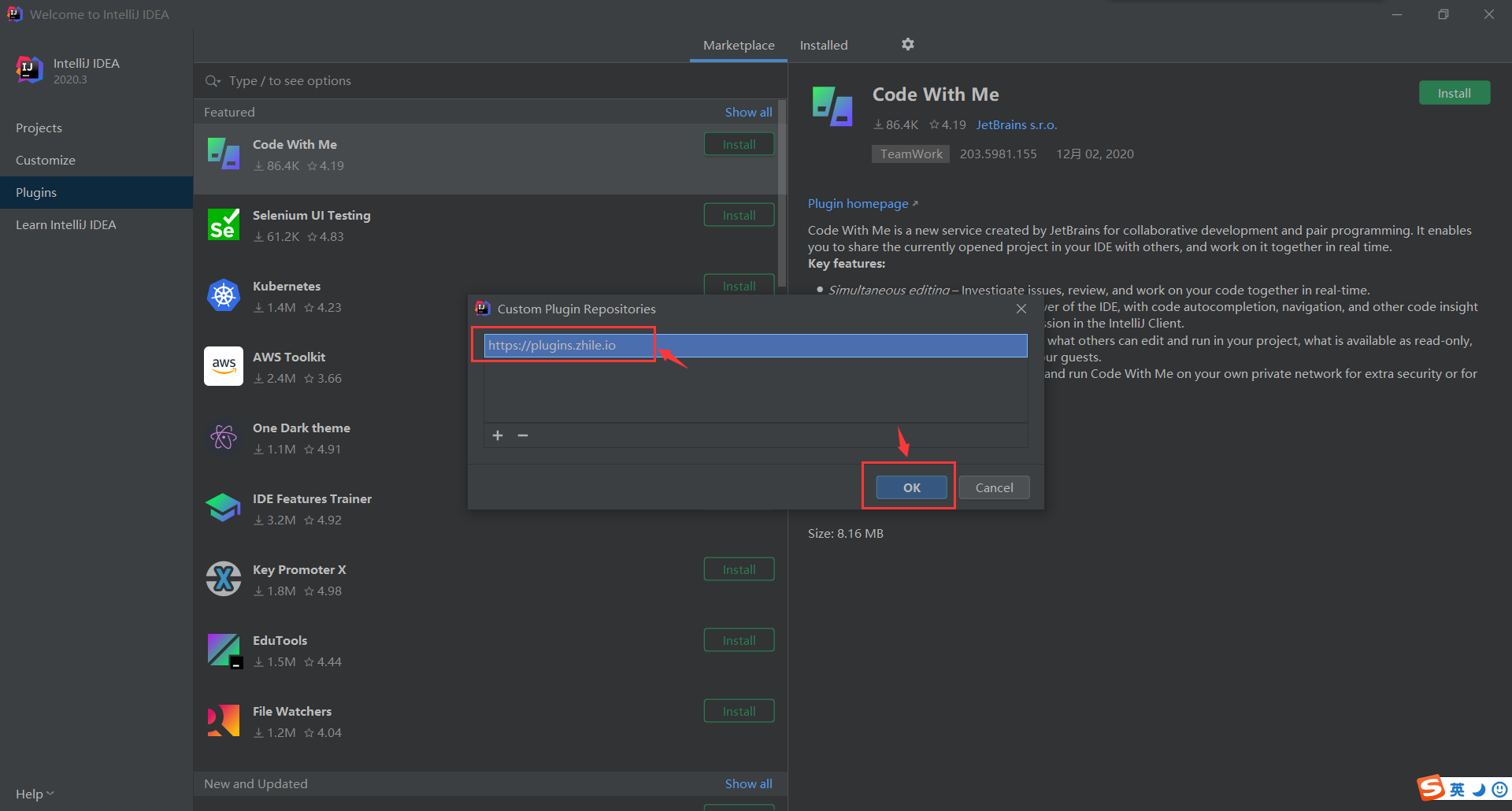Click the File Watchers plugin icon

(x=224, y=720)
